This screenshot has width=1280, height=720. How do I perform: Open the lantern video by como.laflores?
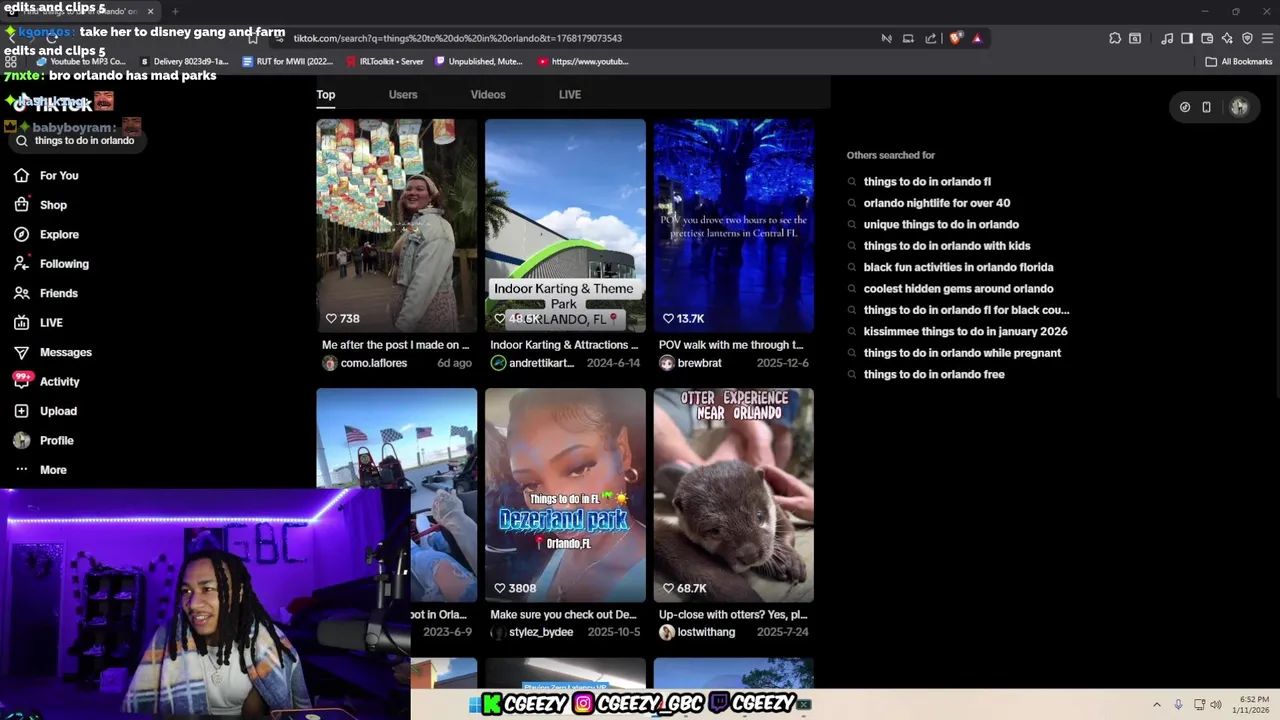pyautogui.click(x=397, y=226)
